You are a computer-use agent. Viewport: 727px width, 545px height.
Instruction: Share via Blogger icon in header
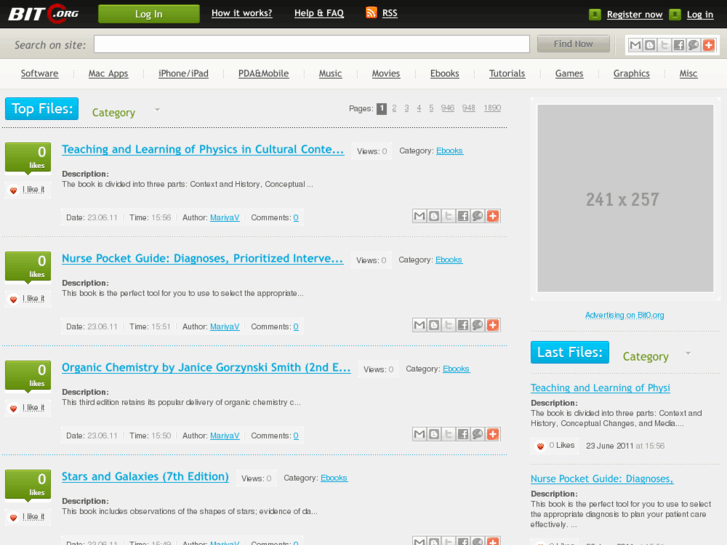tap(650, 45)
